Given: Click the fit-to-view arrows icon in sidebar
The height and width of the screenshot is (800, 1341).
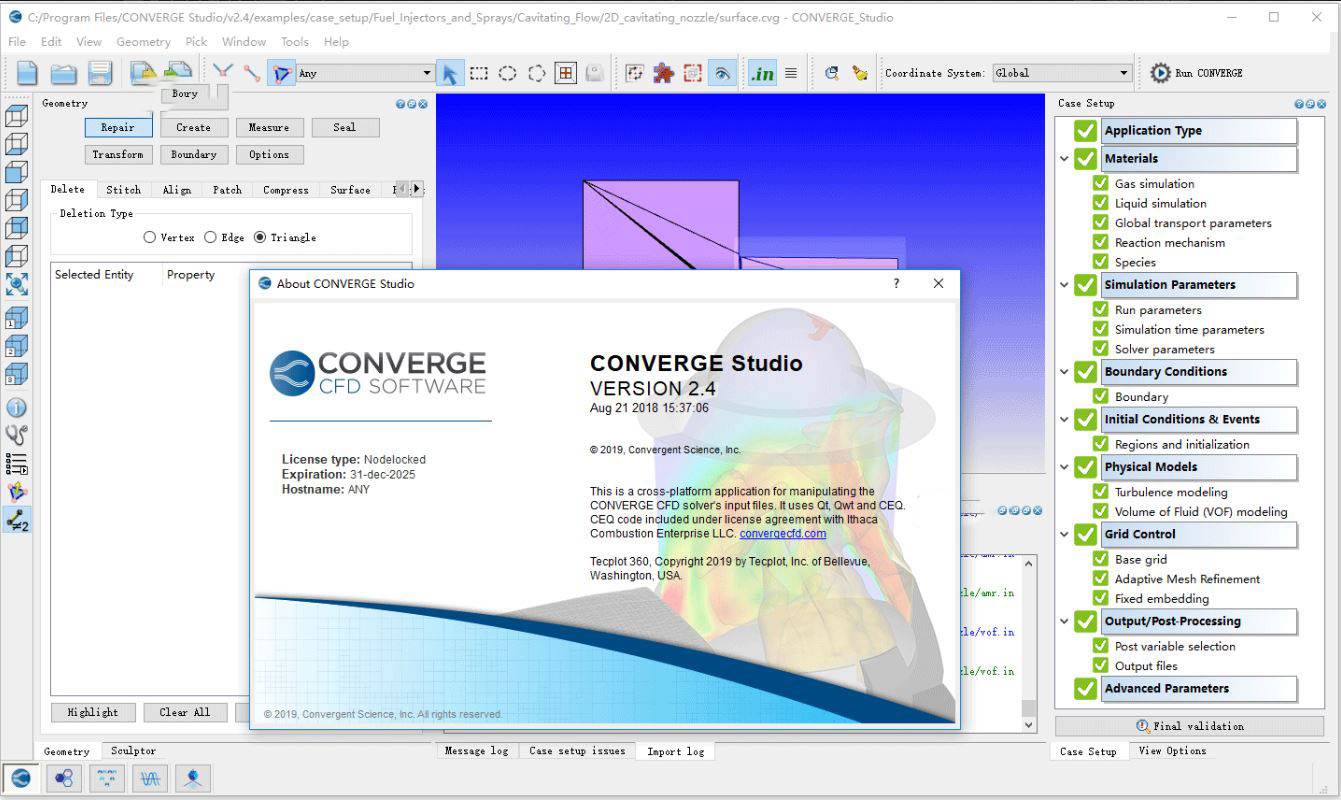Looking at the screenshot, I should (x=16, y=284).
